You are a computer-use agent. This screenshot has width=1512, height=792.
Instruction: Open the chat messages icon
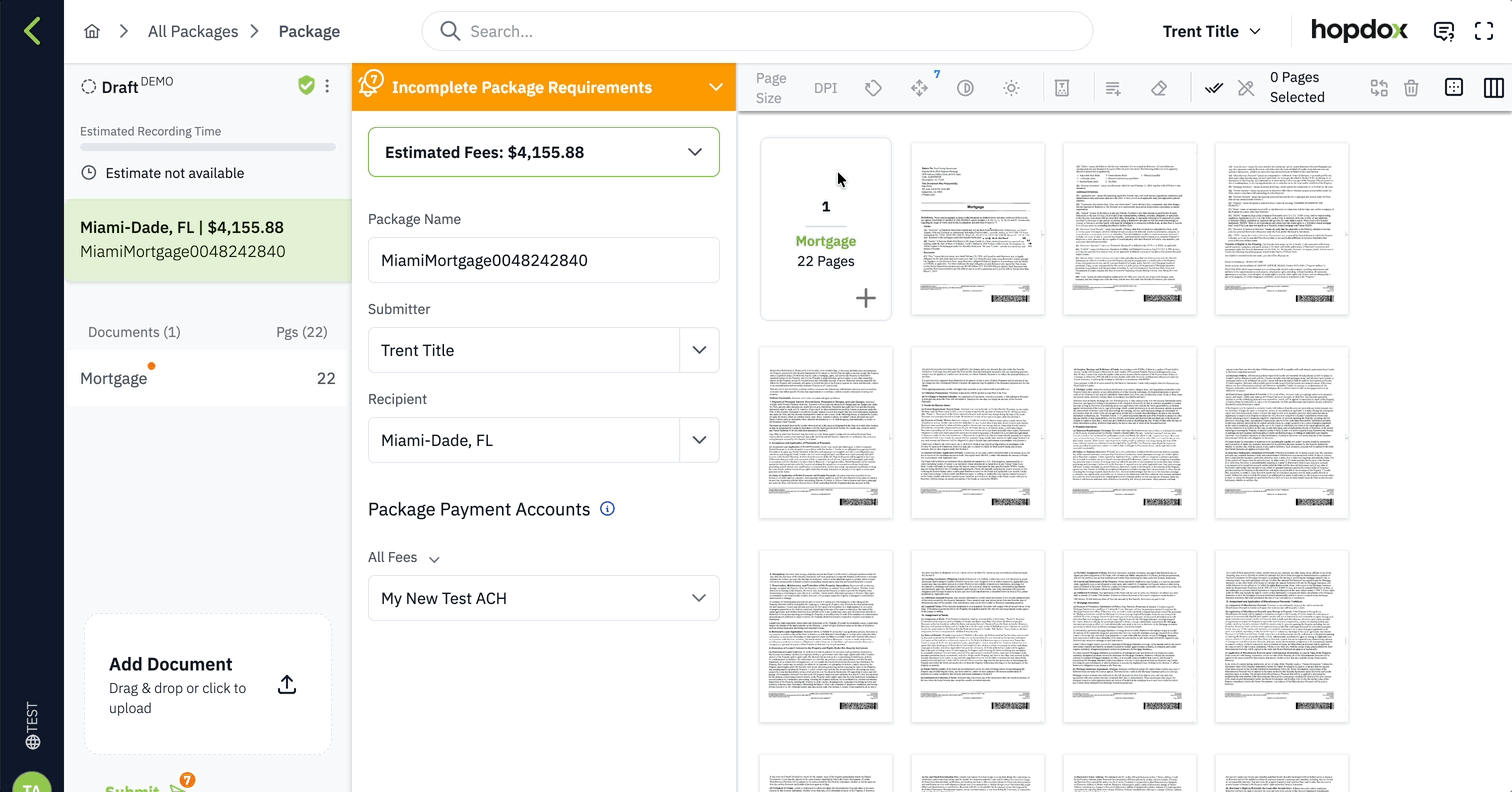(1443, 31)
